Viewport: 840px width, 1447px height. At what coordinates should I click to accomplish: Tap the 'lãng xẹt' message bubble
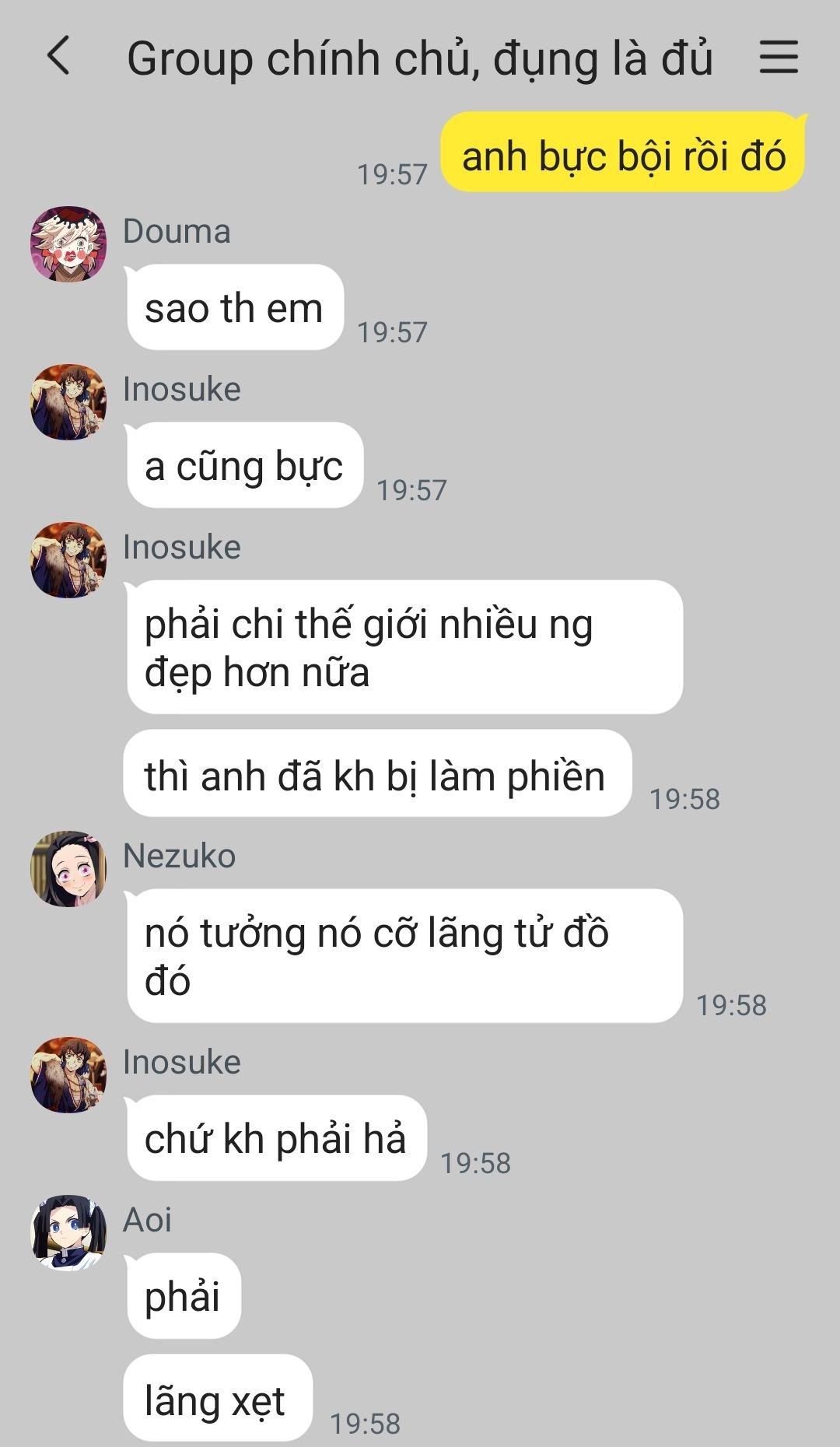(218, 1398)
